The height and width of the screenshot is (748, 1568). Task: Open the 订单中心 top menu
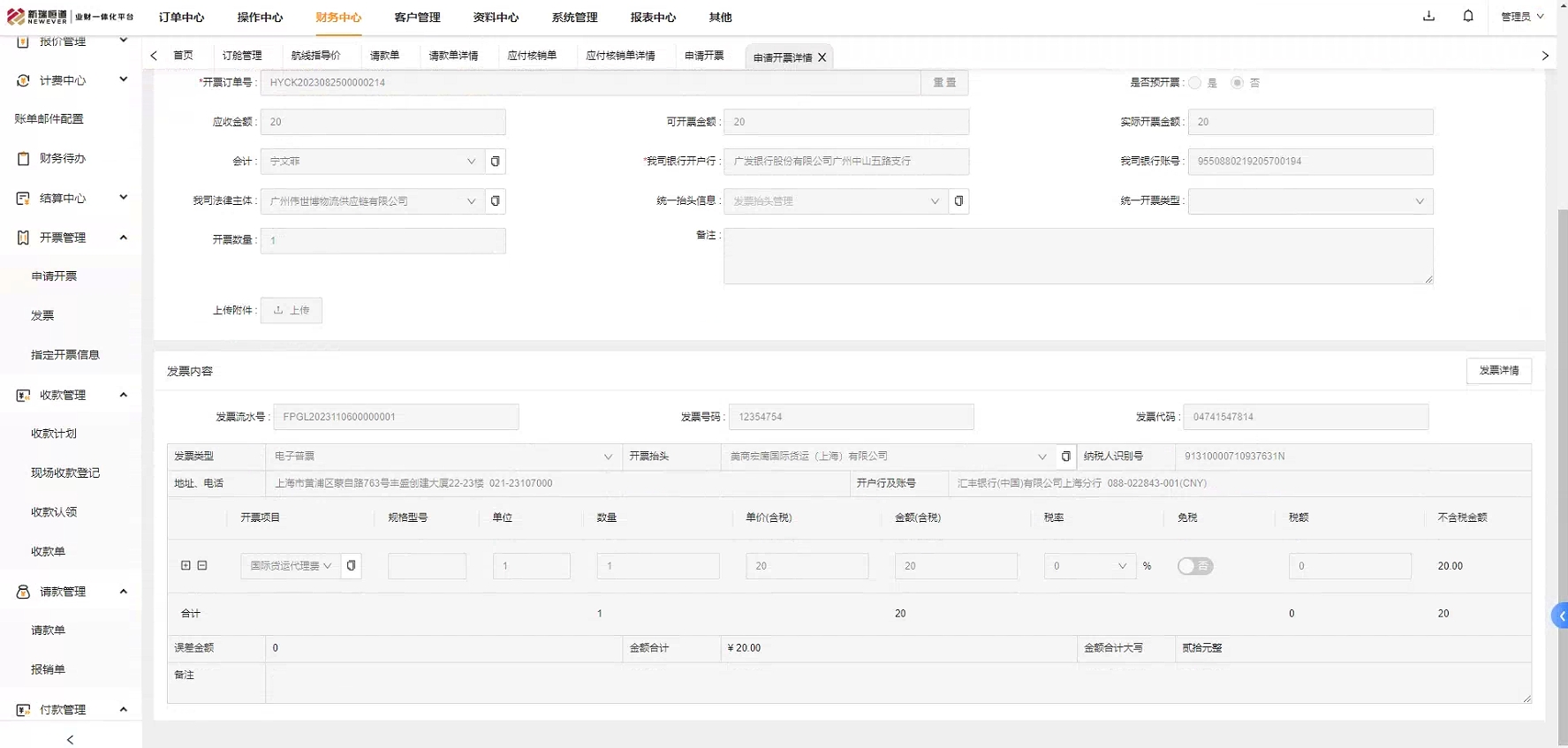tap(181, 18)
